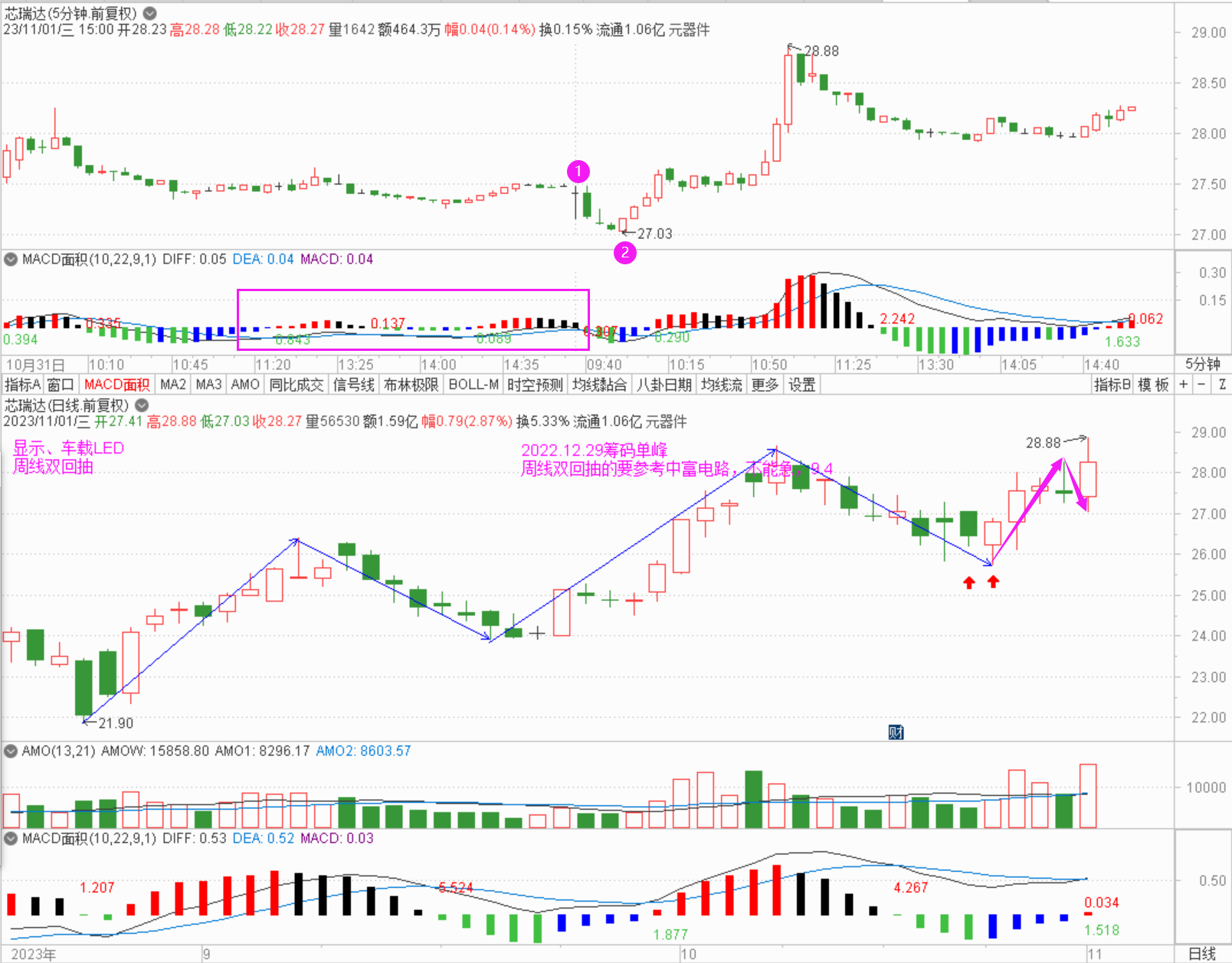Image resolution: width=1232 pixels, height=963 pixels.
Task: Open the daily chart title dropdown arrow
Action: [142, 405]
